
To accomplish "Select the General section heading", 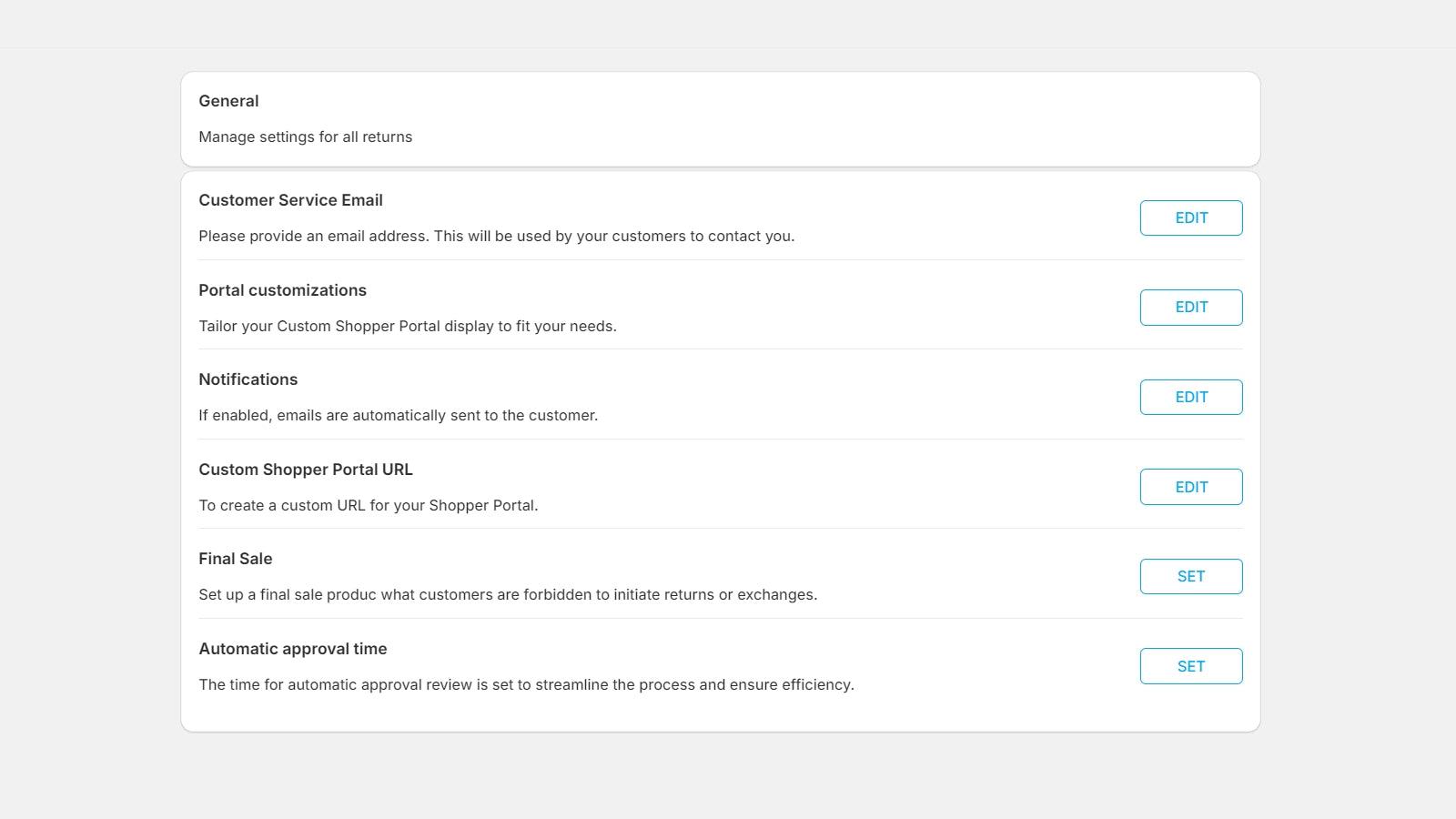I will pyautogui.click(x=228, y=101).
